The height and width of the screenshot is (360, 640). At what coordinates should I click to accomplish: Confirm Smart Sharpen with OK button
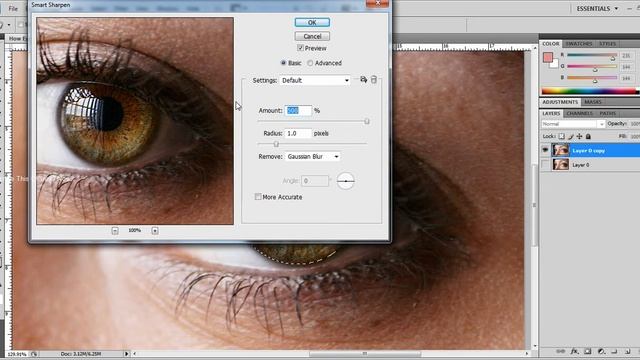[x=312, y=22]
